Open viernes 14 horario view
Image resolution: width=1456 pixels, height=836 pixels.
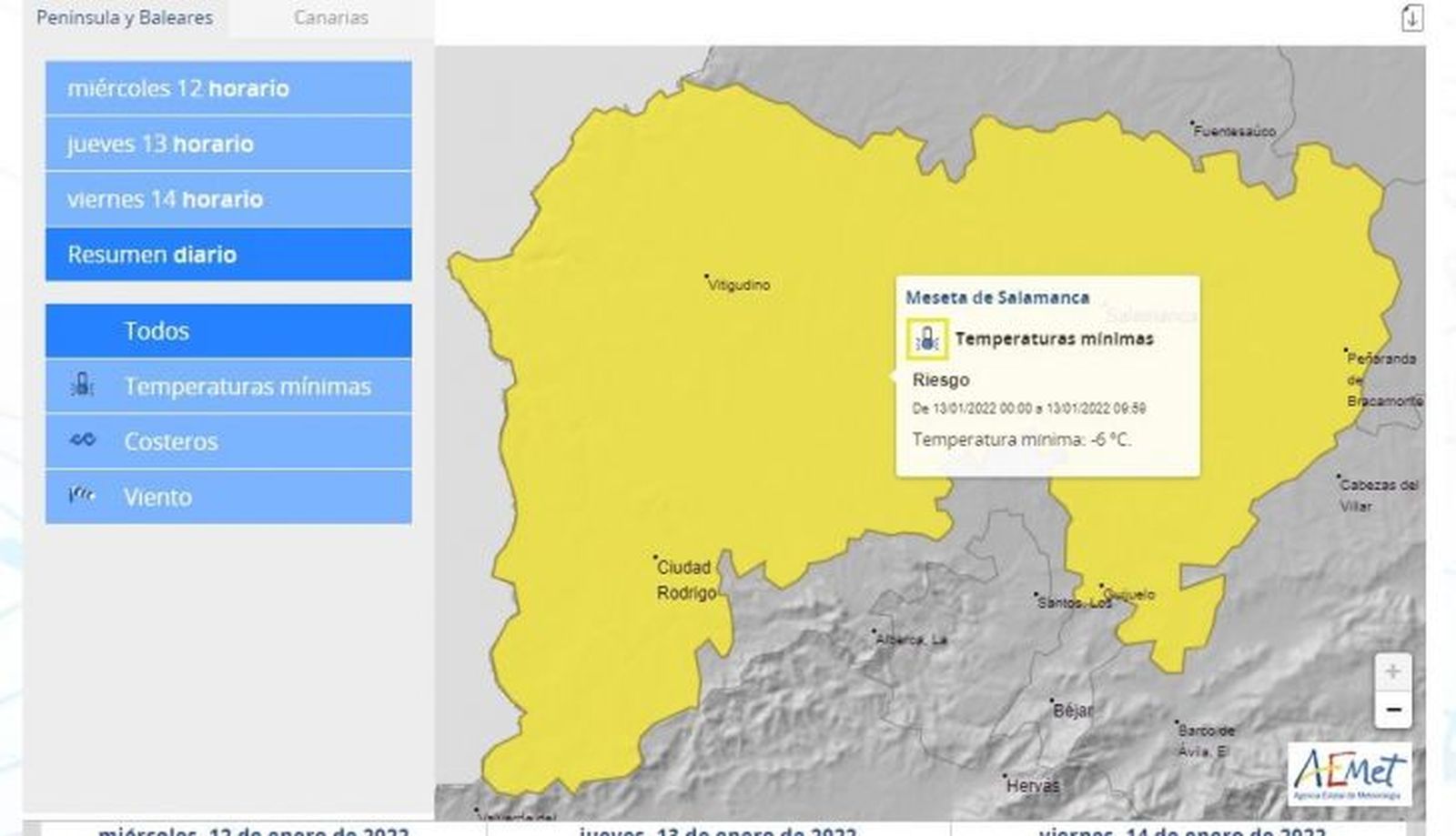tap(228, 199)
